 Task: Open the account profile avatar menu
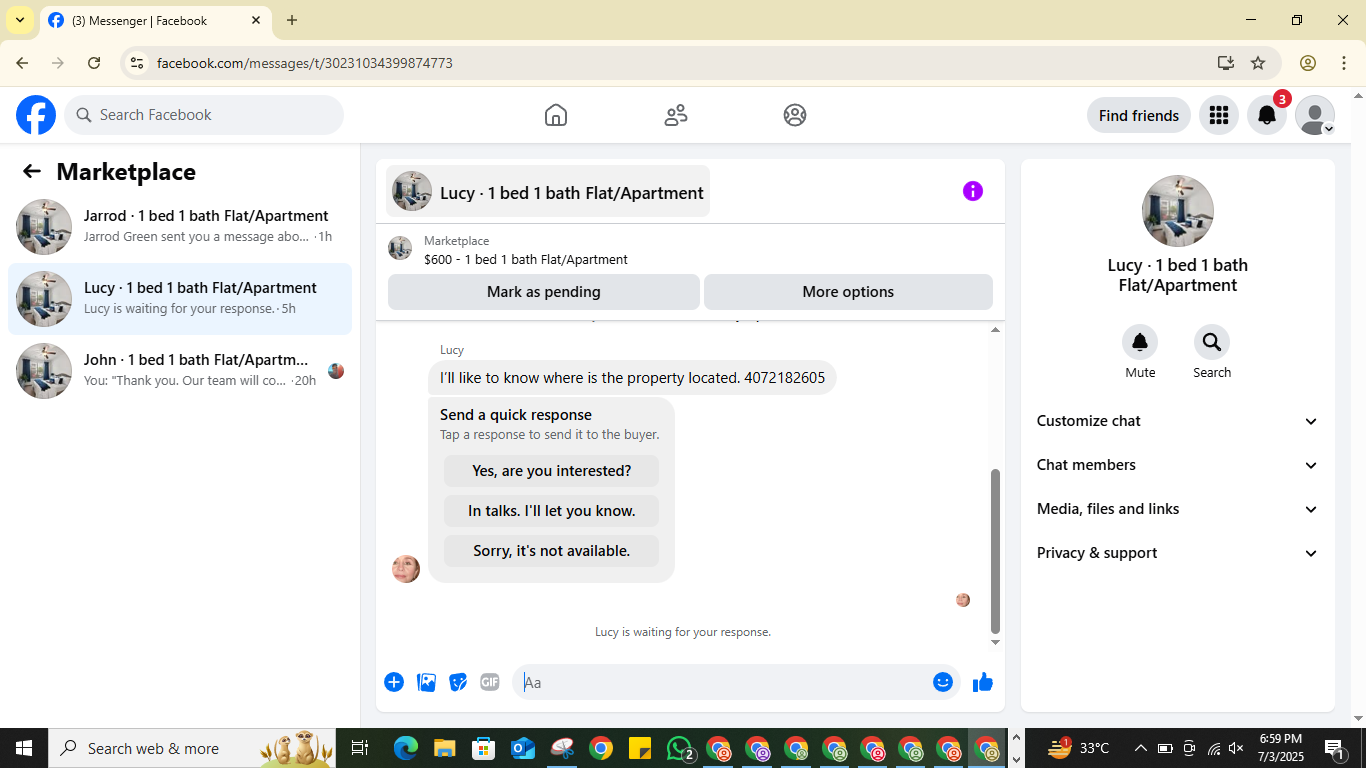click(1315, 115)
